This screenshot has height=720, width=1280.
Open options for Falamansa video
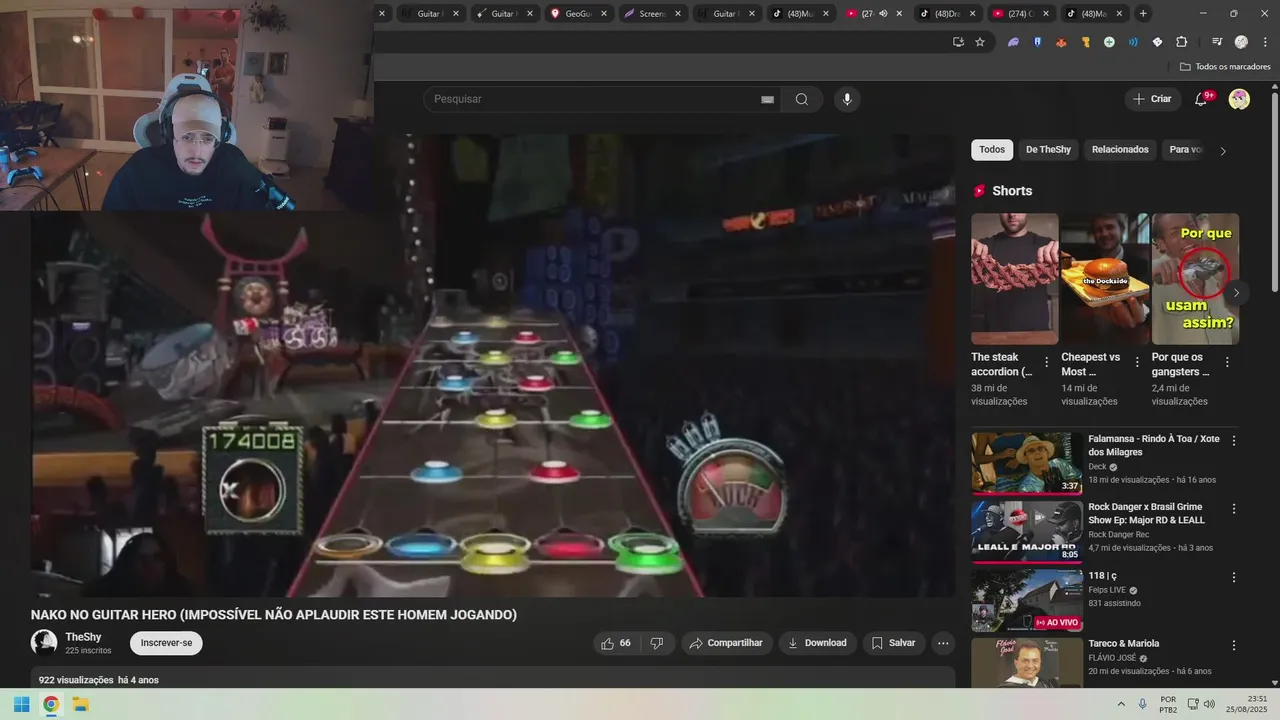coord(1233,440)
